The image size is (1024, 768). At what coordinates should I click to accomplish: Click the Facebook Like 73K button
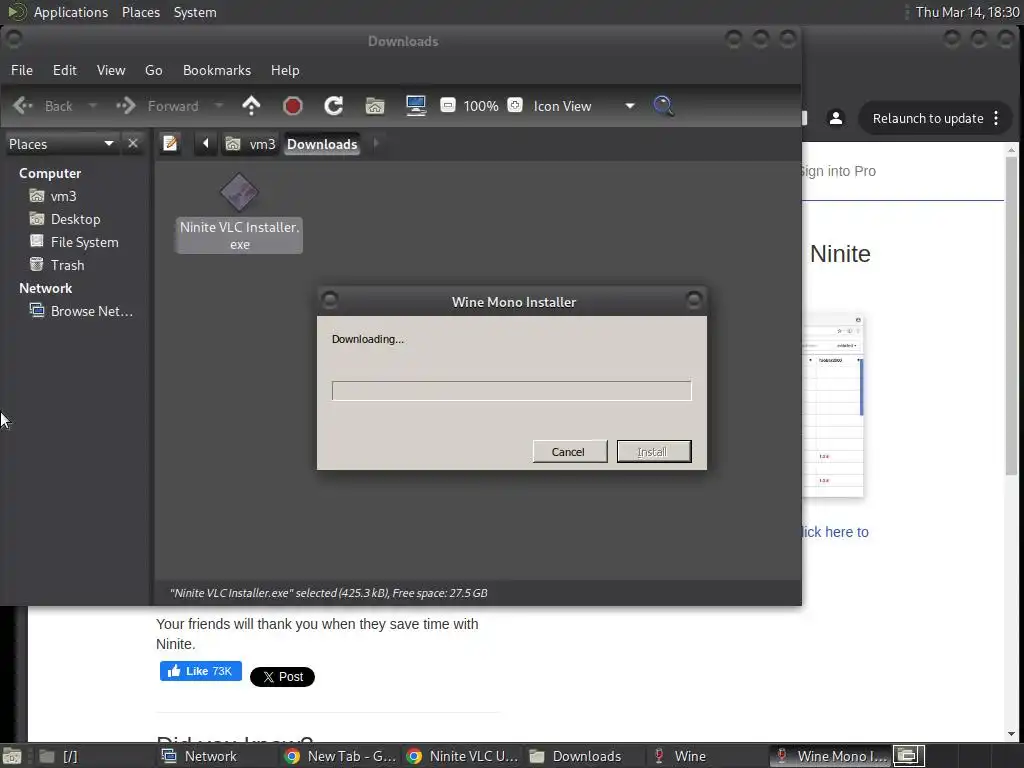tap(200, 671)
